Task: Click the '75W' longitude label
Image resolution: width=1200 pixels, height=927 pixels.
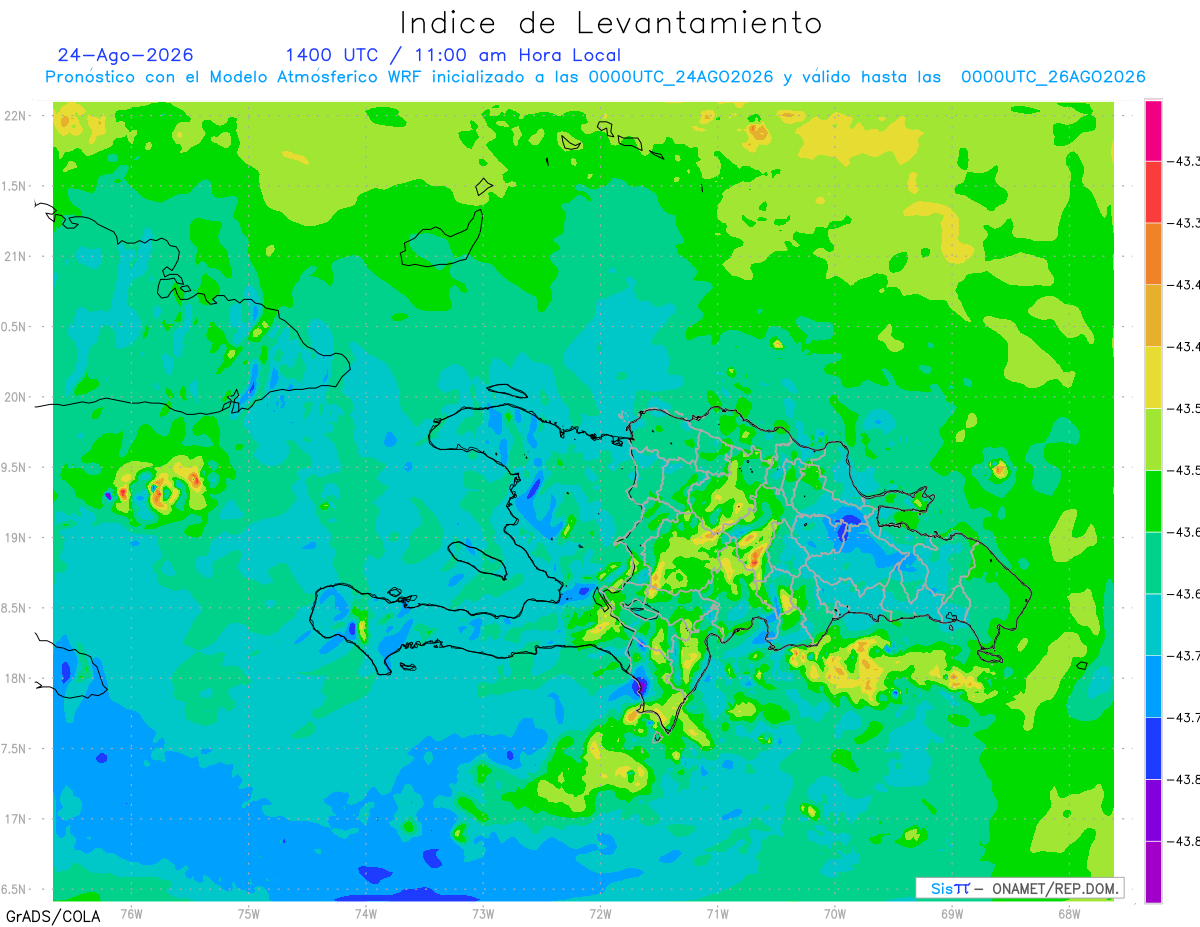Action: coord(249,913)
